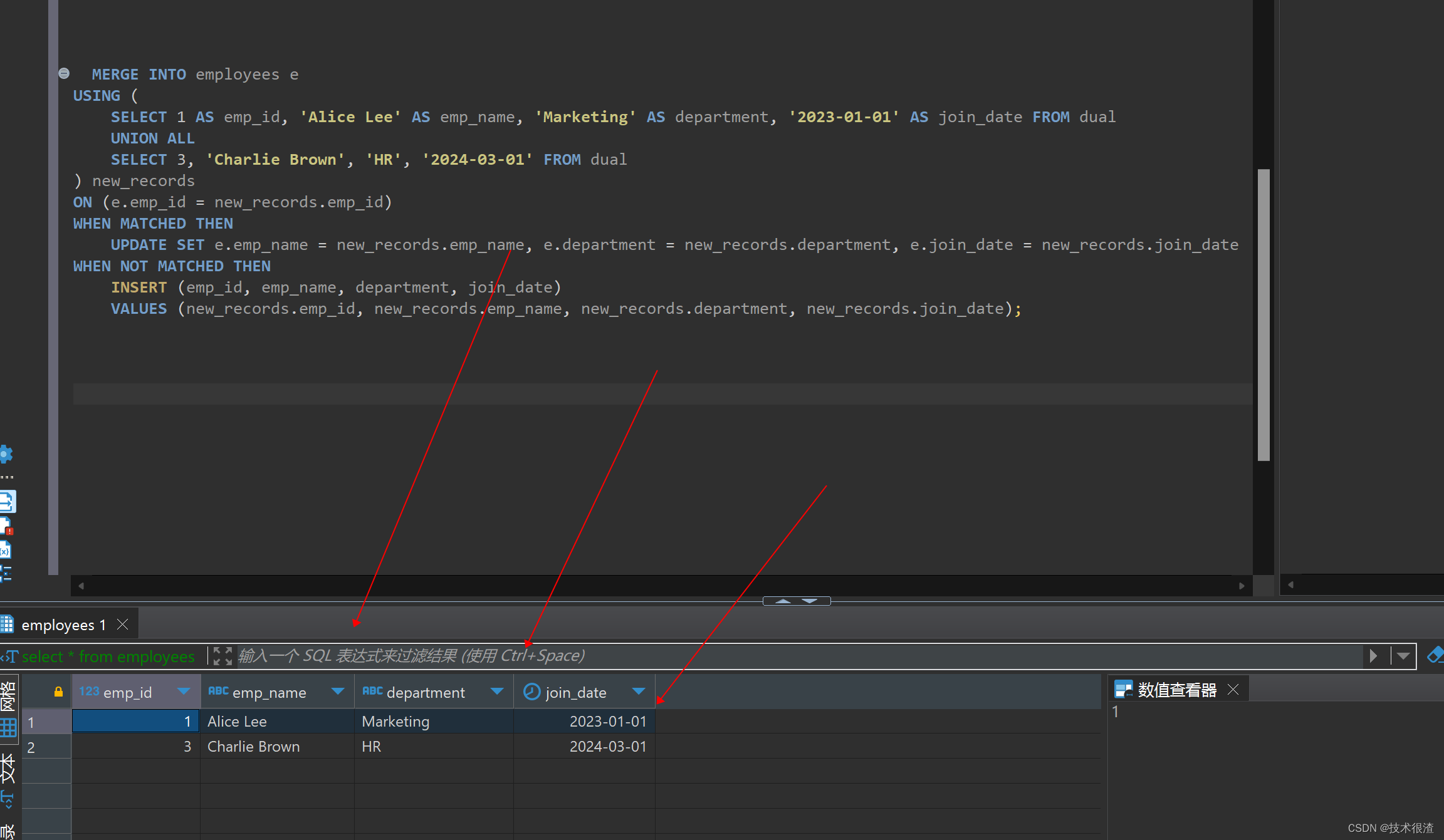Click the three-dot more options in sidebar

(7, 477)
